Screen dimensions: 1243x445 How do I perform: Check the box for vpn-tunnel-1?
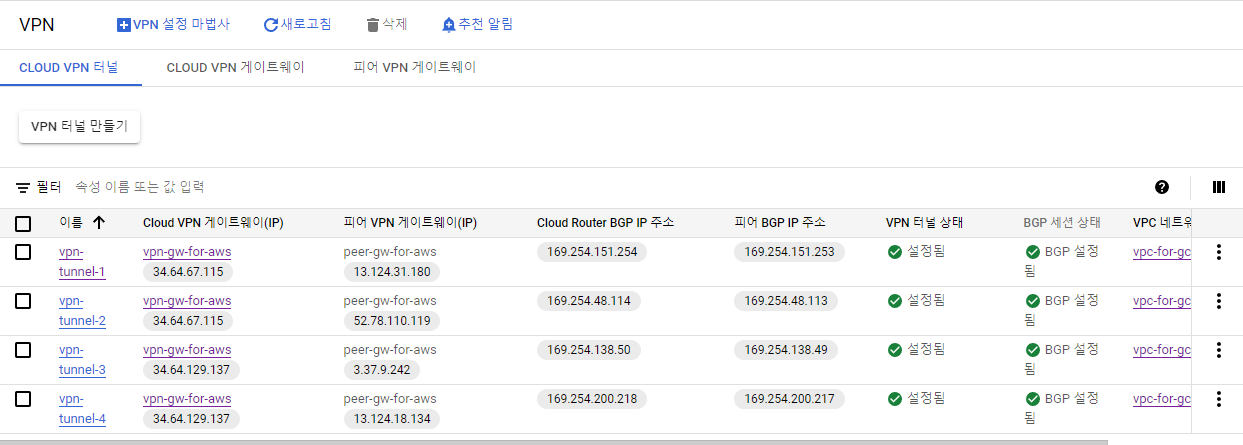[x=23, y=252]
